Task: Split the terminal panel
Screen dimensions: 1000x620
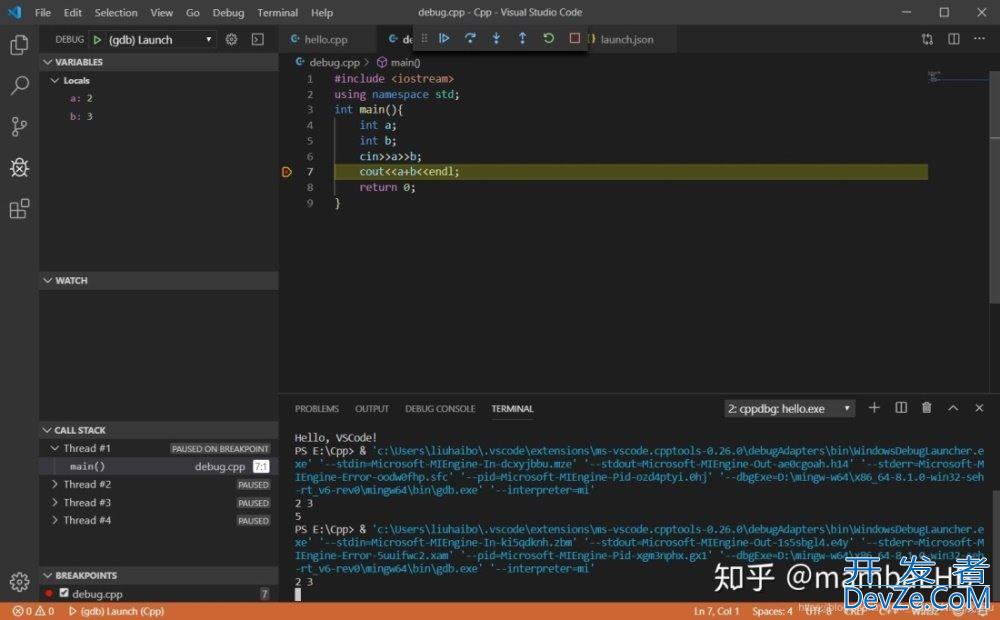Action: point(901,408)
